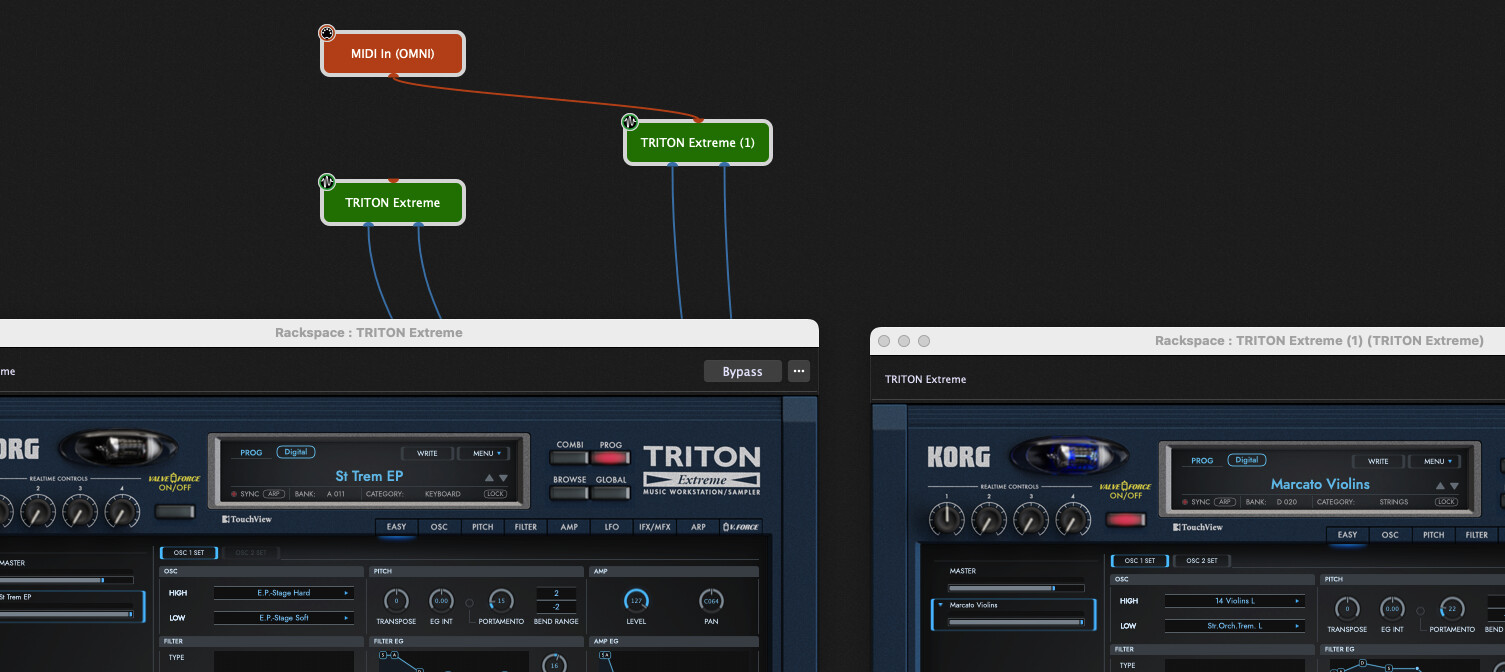Click the PORTAMENTO knob on Marcato Violins
The height and width of the screenshot is (672, 1505).
pos(1450,608)
